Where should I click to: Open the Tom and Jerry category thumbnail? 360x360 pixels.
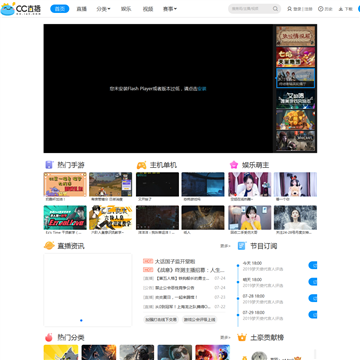pos(61,352)
